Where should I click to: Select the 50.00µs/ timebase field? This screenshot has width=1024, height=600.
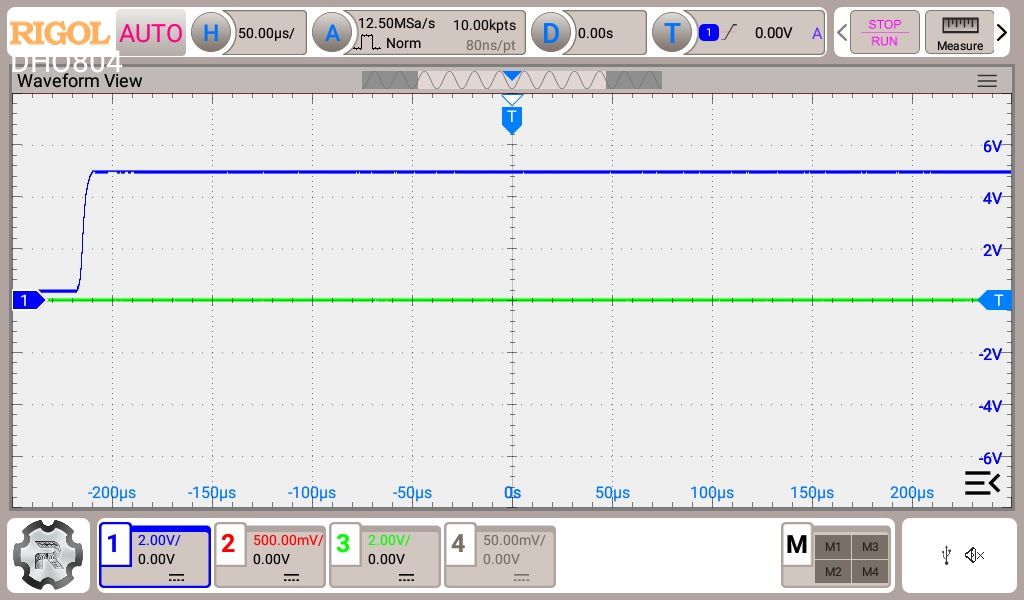tap(266, 33)
